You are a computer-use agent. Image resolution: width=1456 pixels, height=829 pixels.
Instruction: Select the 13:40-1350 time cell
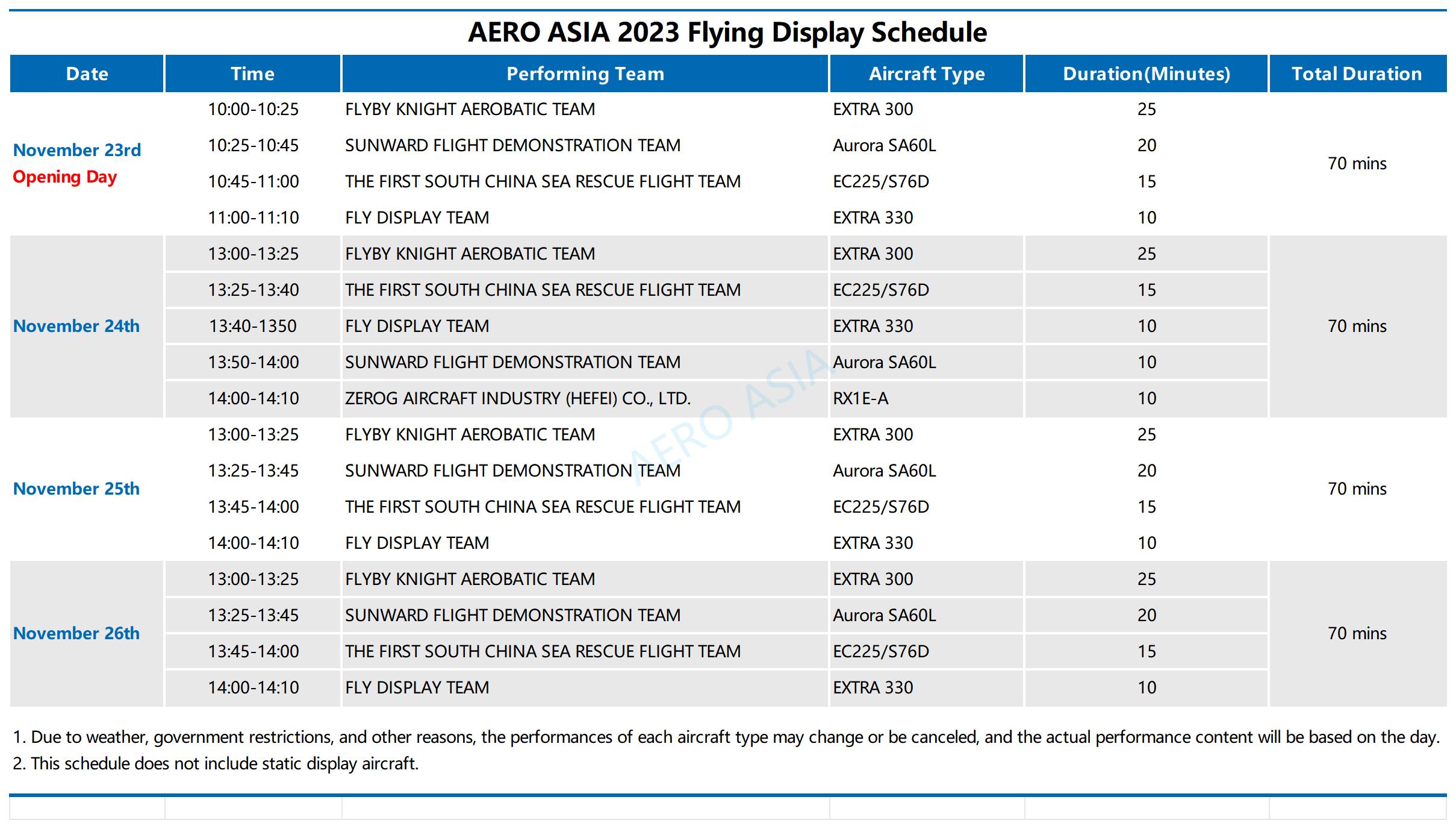(x=253, y=326)
